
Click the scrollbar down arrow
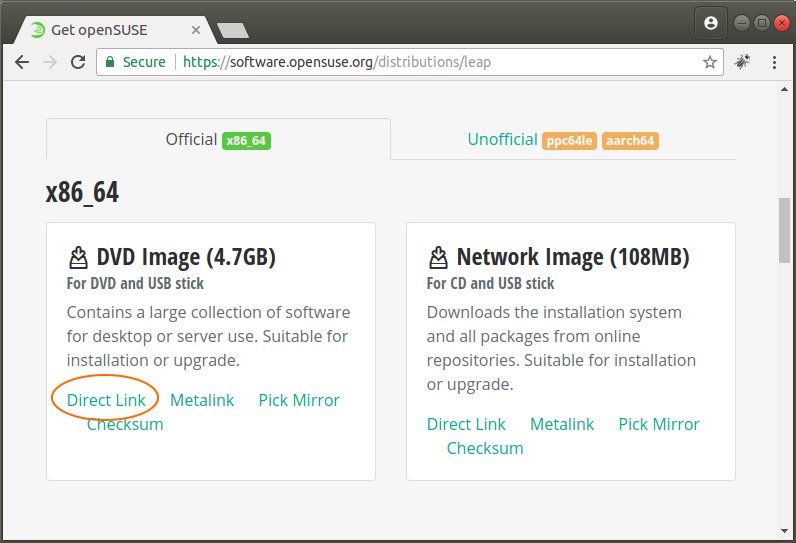[x=784, y=531]
